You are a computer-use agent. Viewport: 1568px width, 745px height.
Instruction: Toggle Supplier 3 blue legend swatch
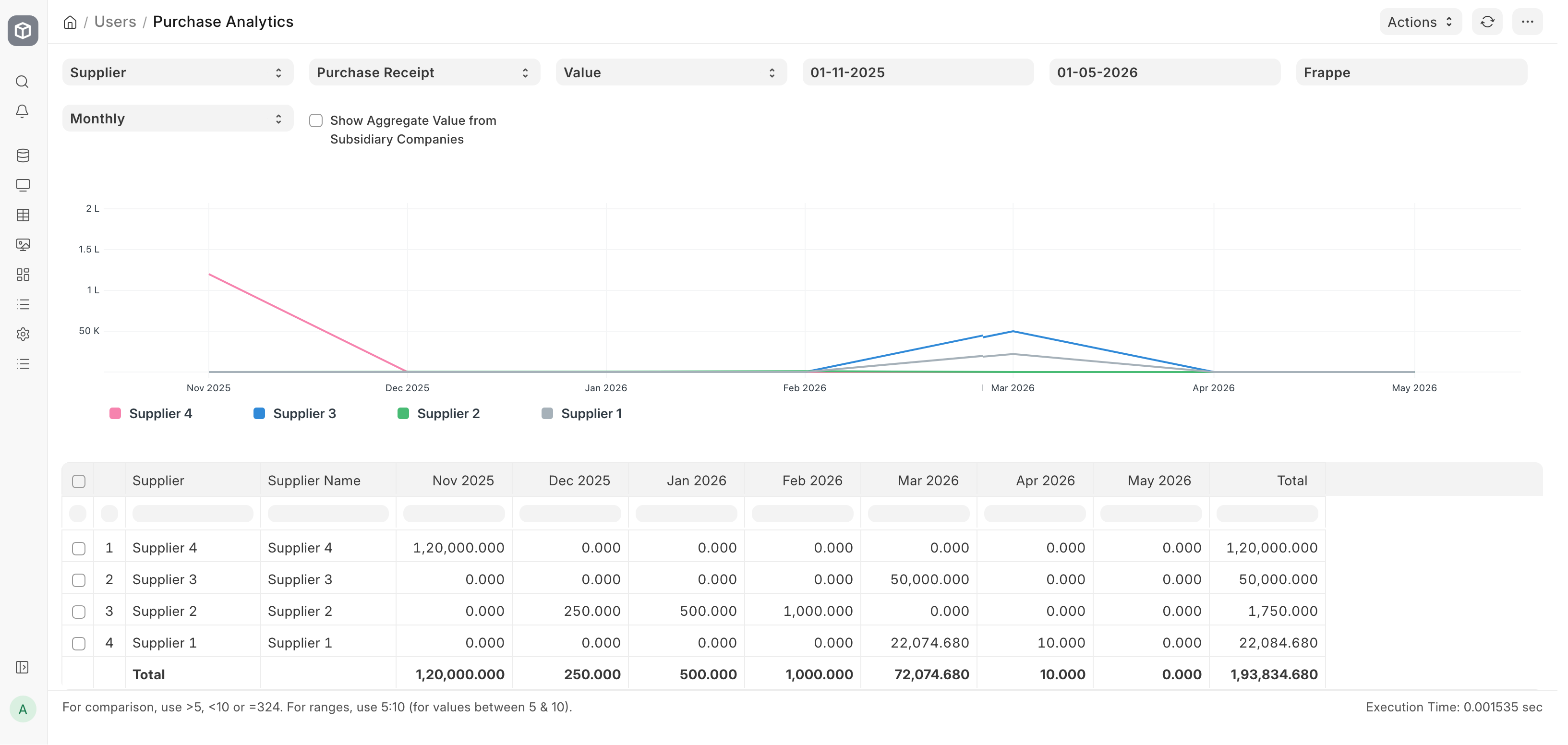[x=259, y=414]
